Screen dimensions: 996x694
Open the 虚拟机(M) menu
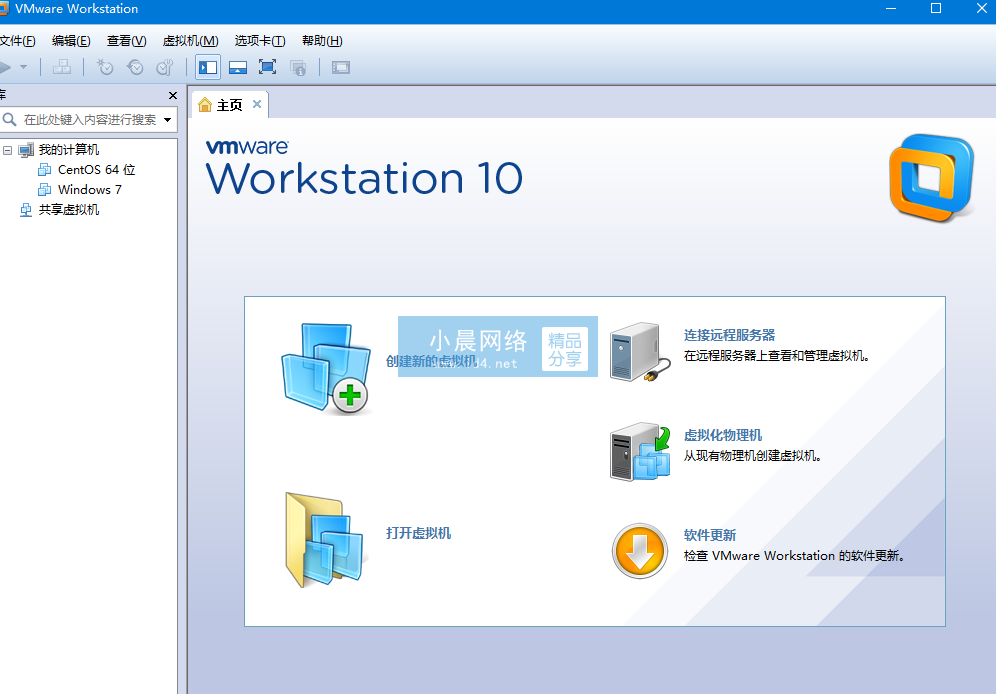tap(191, 41)
